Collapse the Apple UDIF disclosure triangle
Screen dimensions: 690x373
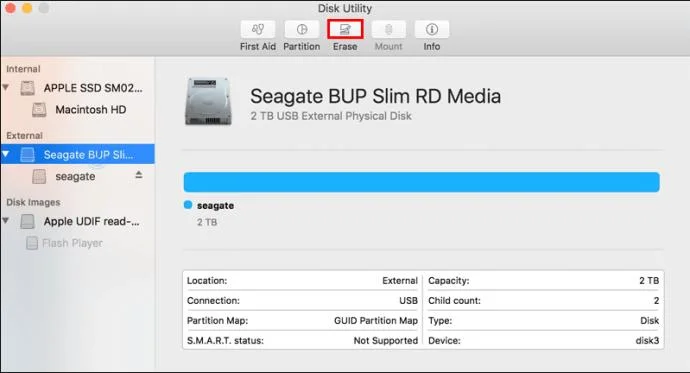pos(6,221)
